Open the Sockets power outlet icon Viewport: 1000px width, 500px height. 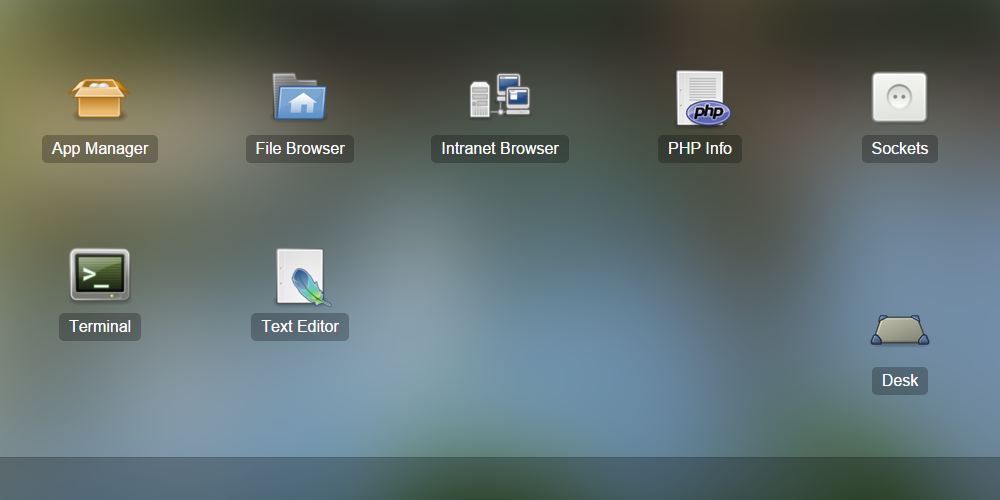899,97
